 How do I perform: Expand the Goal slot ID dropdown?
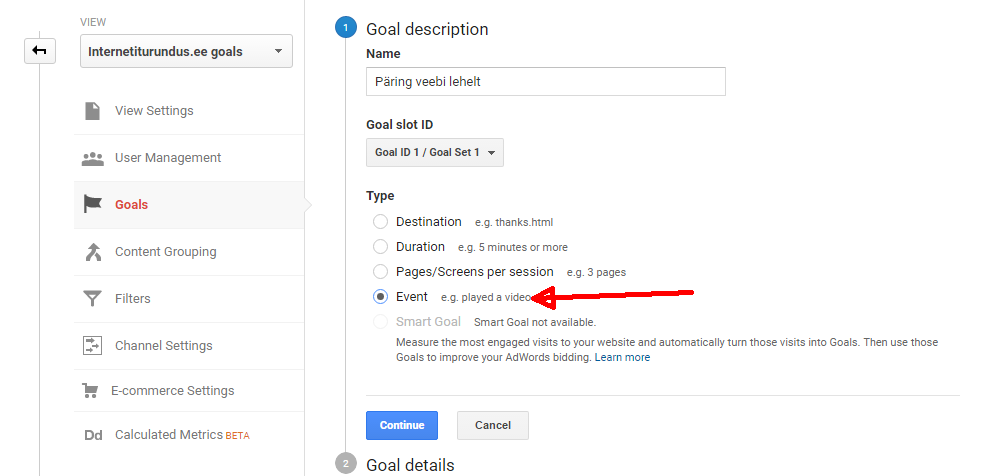(435, 153)
